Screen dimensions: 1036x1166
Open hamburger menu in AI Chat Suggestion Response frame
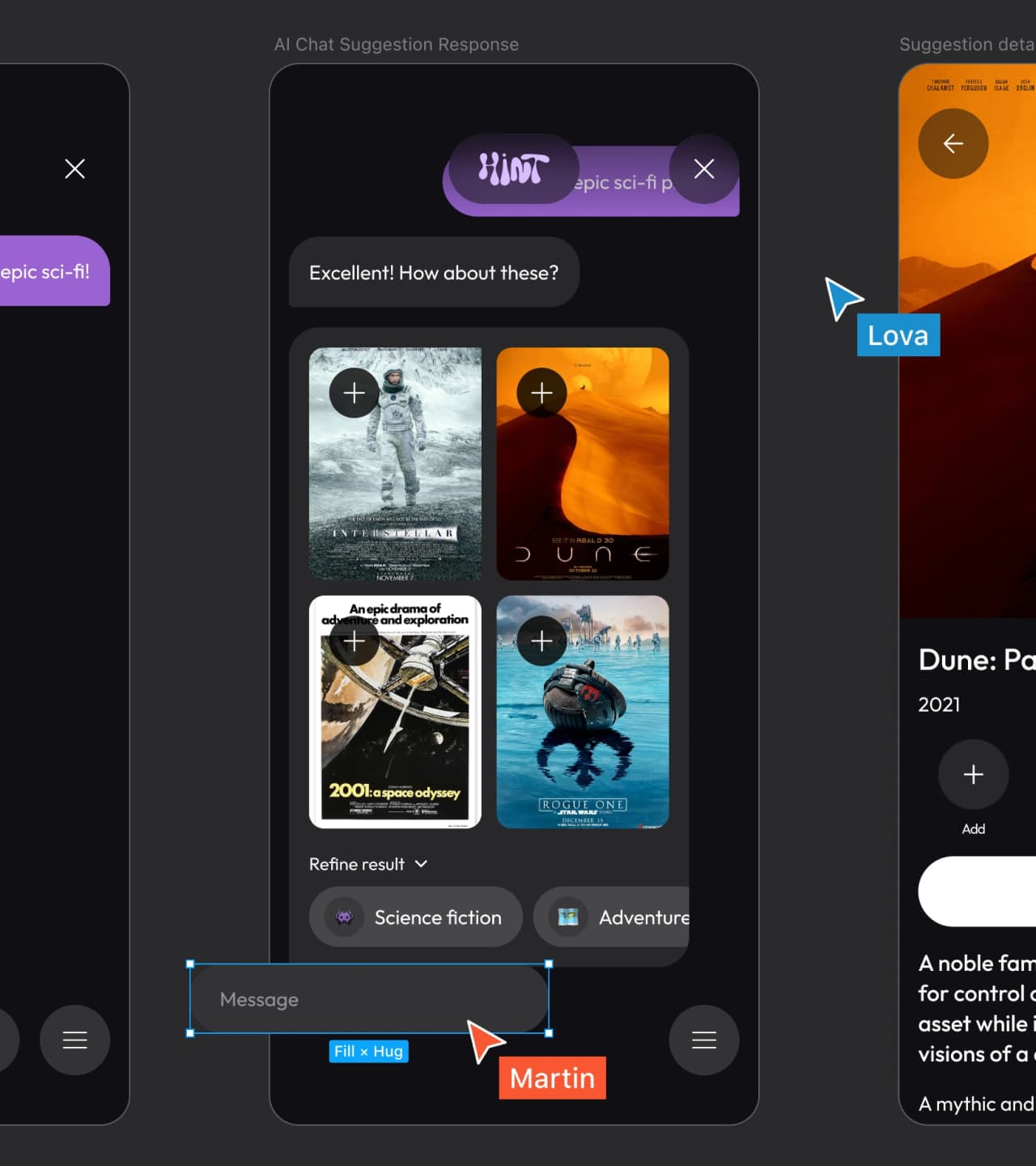click(x=704, y=1040)
